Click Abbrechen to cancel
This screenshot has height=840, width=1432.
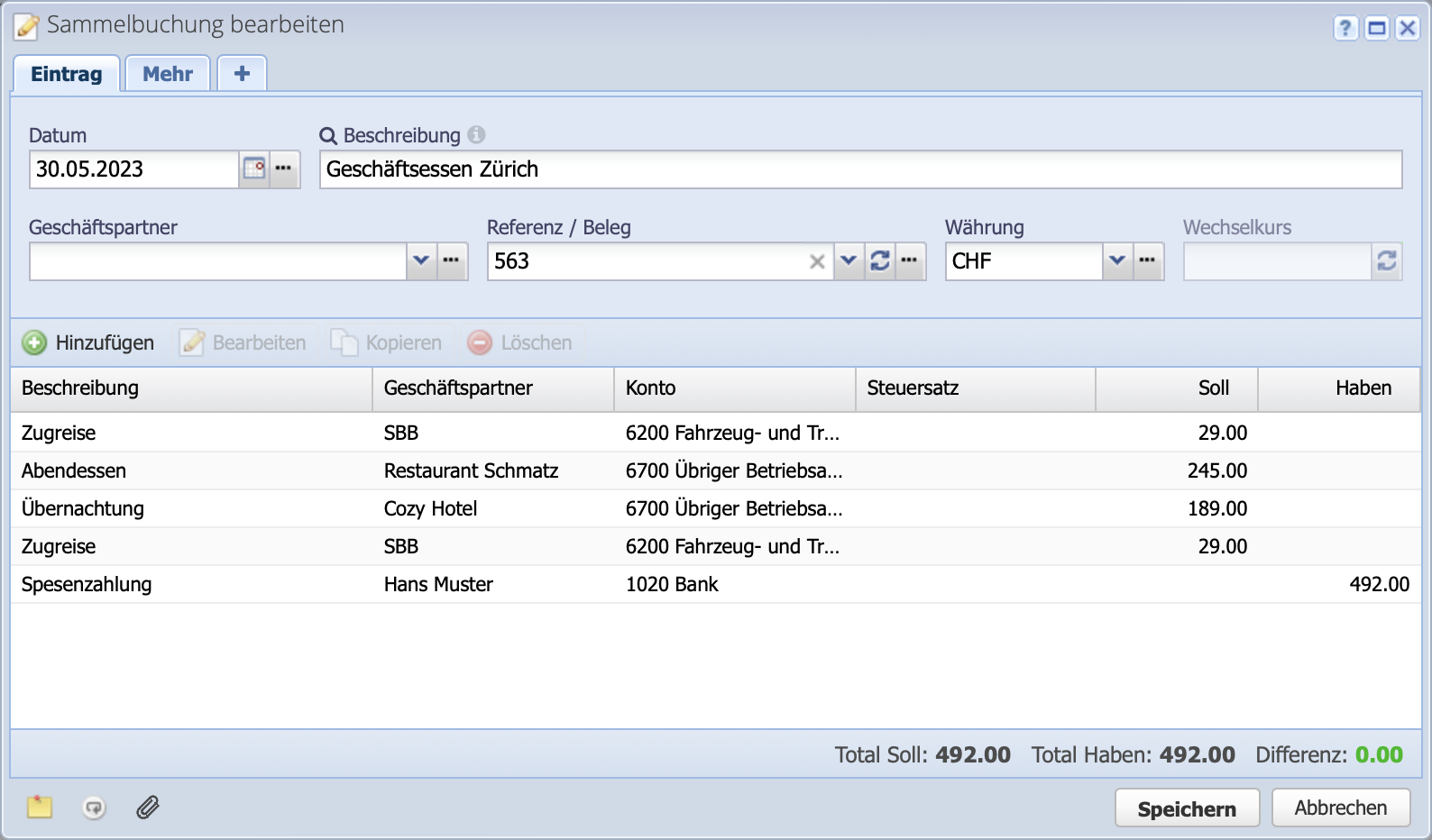click(x=1340, y=808)
